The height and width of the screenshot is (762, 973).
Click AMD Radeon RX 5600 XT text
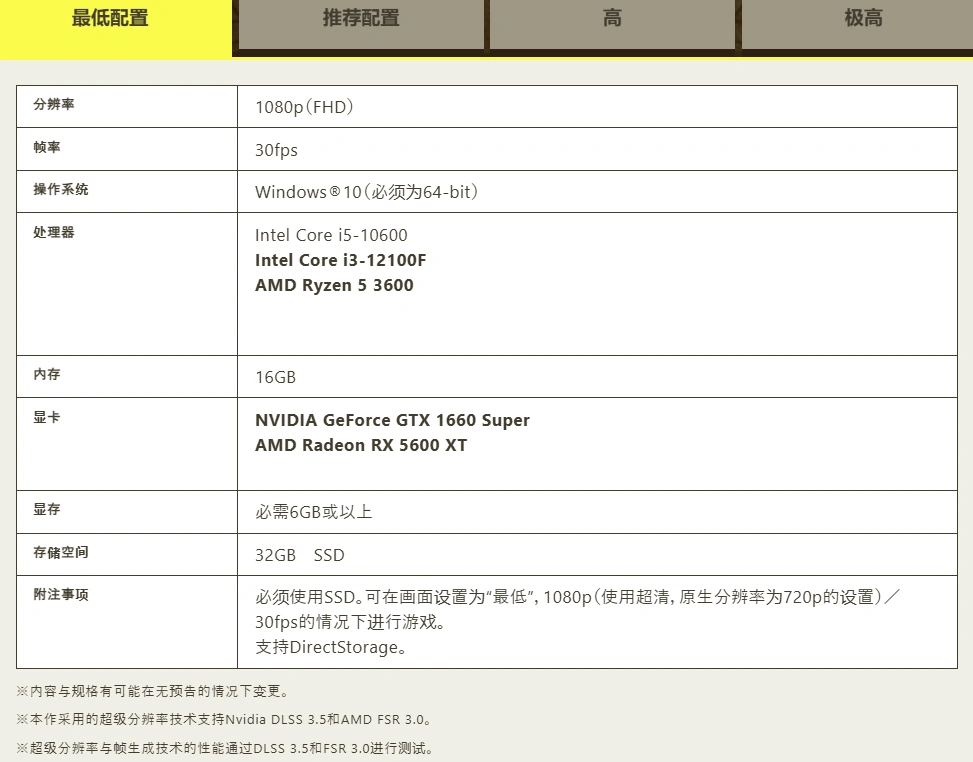(361, 445)
